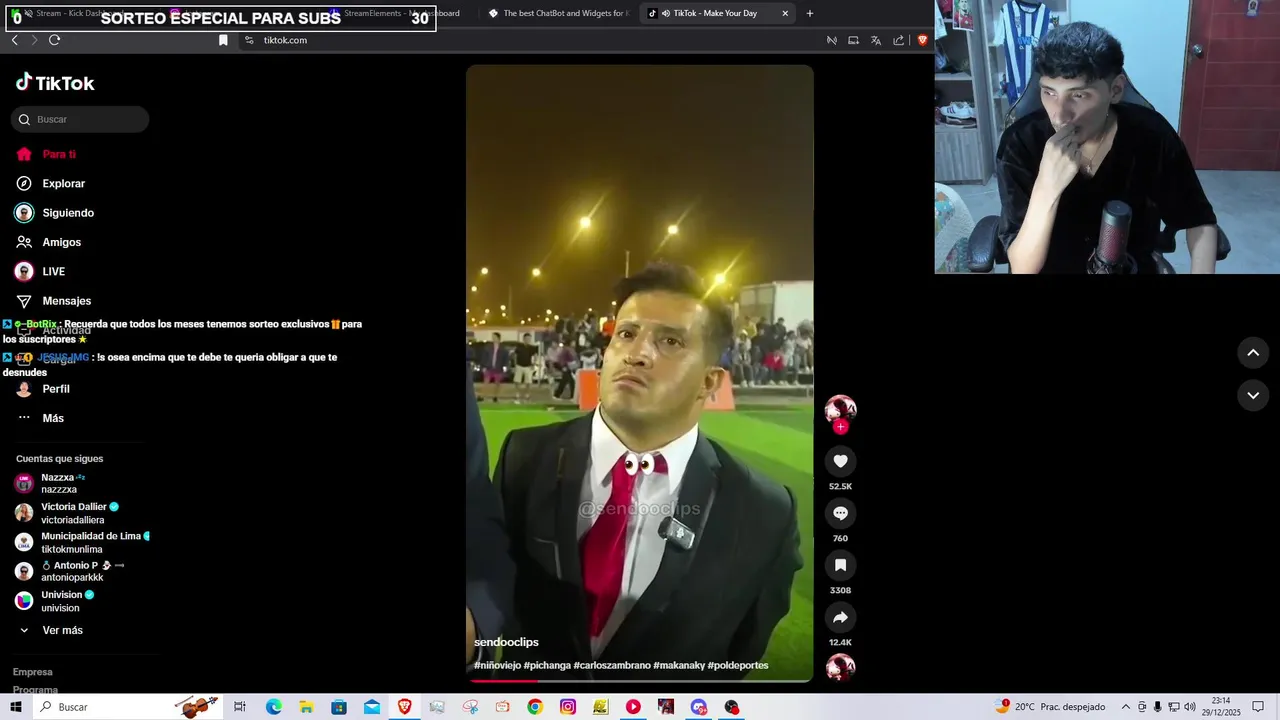Open the Brave Shields lion icon
This screenshot has height=720, width=1280.
click(922, 40)
